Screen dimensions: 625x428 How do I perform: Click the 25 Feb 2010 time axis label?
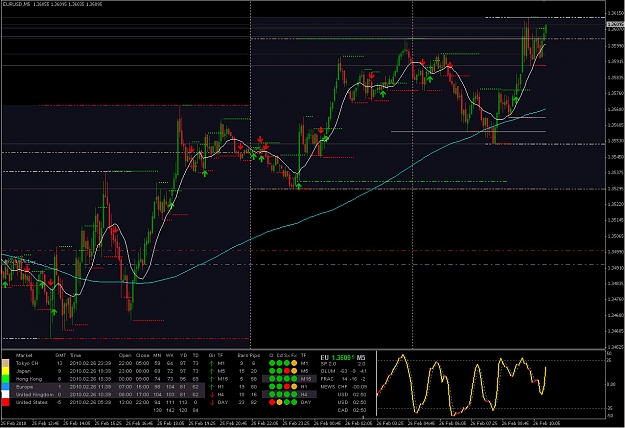click(x=16, y=422)
